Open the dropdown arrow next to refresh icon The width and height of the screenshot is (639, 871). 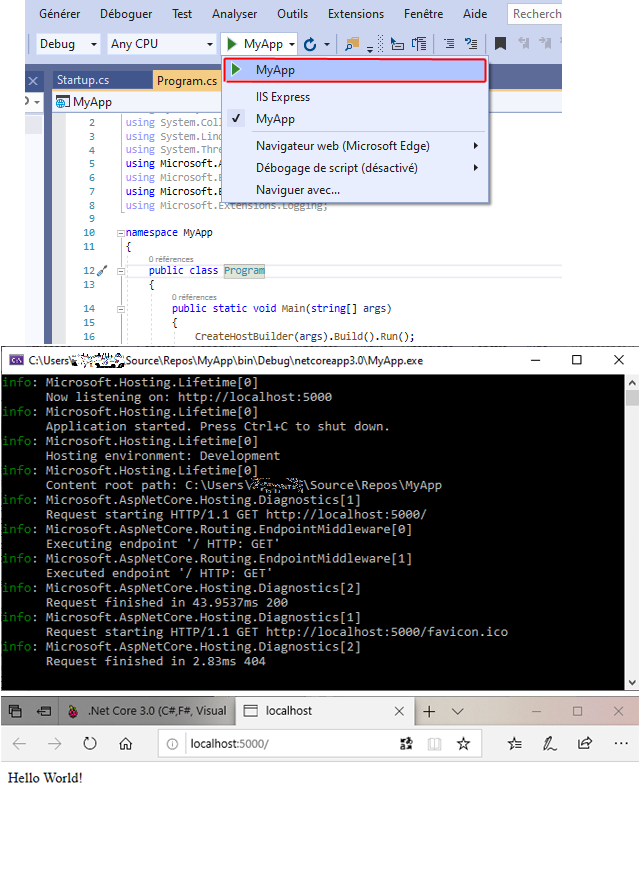[x=327, y=44]
